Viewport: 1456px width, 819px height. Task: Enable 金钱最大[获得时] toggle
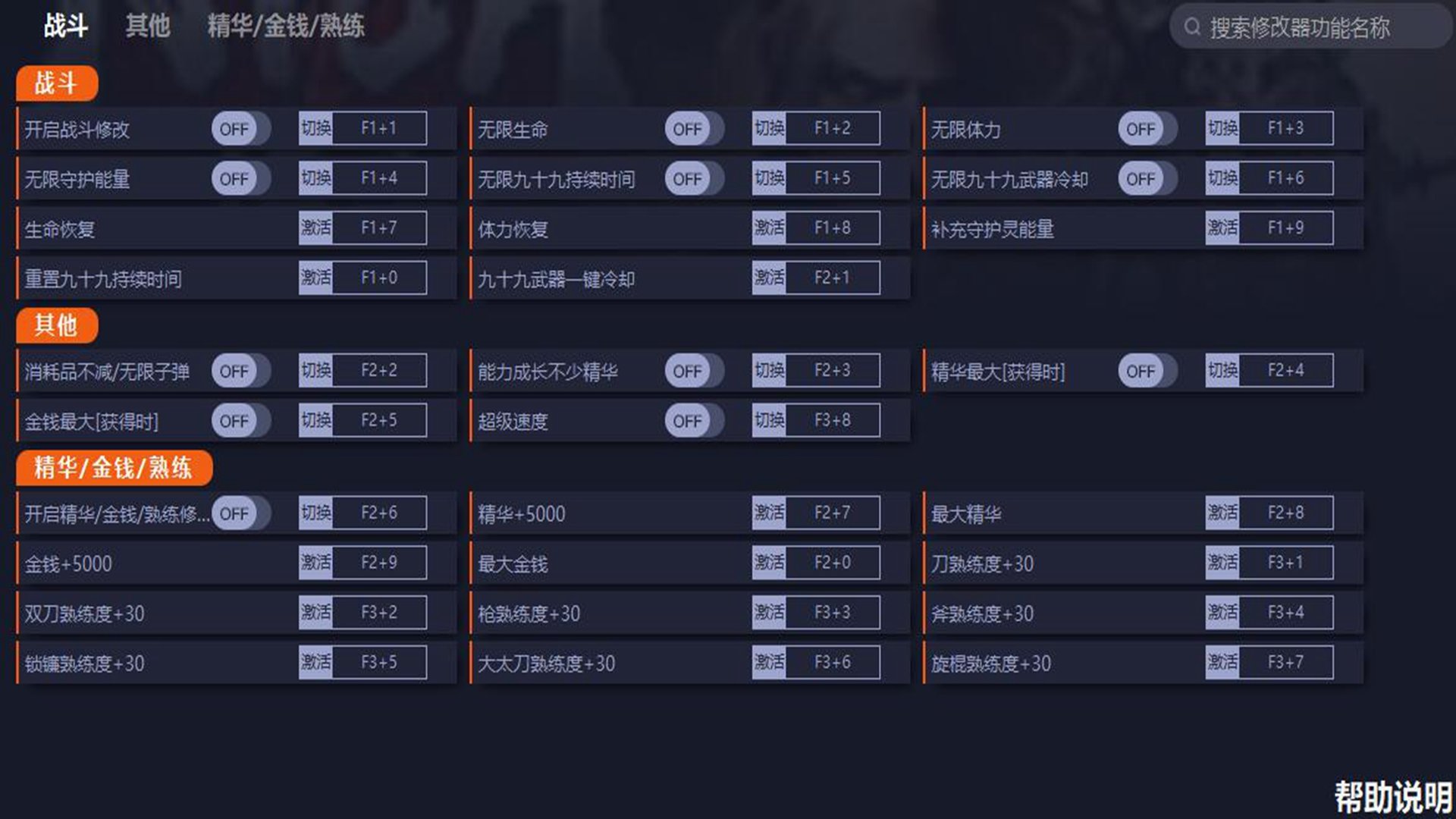pos(240,421)
